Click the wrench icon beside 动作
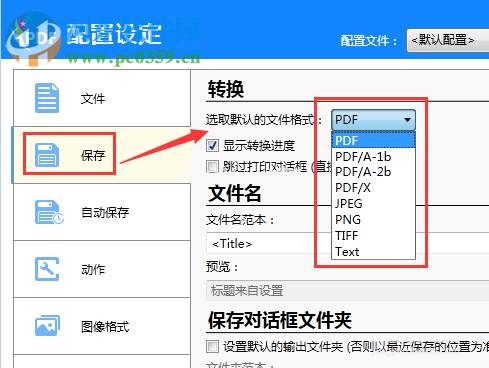The width and height of the screenshot is (489, 368). coord(47,269)
